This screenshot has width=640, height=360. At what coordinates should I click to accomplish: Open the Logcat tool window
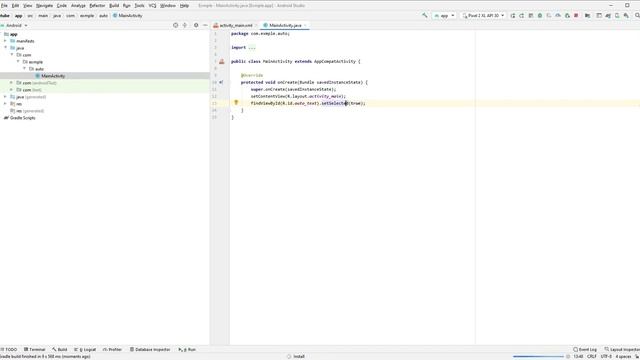coord(85,350)
